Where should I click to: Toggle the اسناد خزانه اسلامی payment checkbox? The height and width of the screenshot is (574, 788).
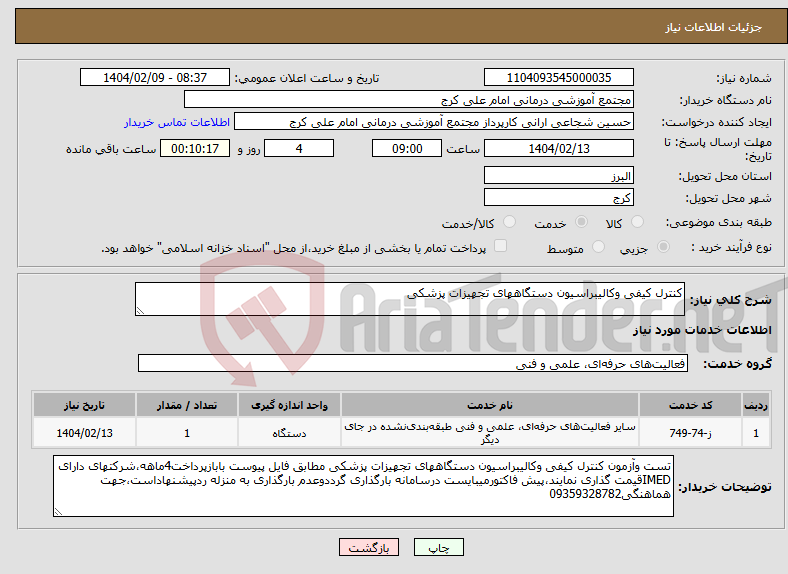click(501, 246)
